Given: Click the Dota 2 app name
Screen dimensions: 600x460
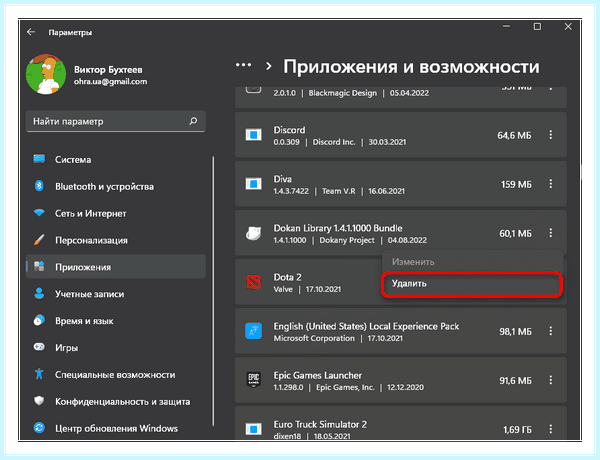Looking at the screenshot, I should pyautogui.click(x=287, y=277).
